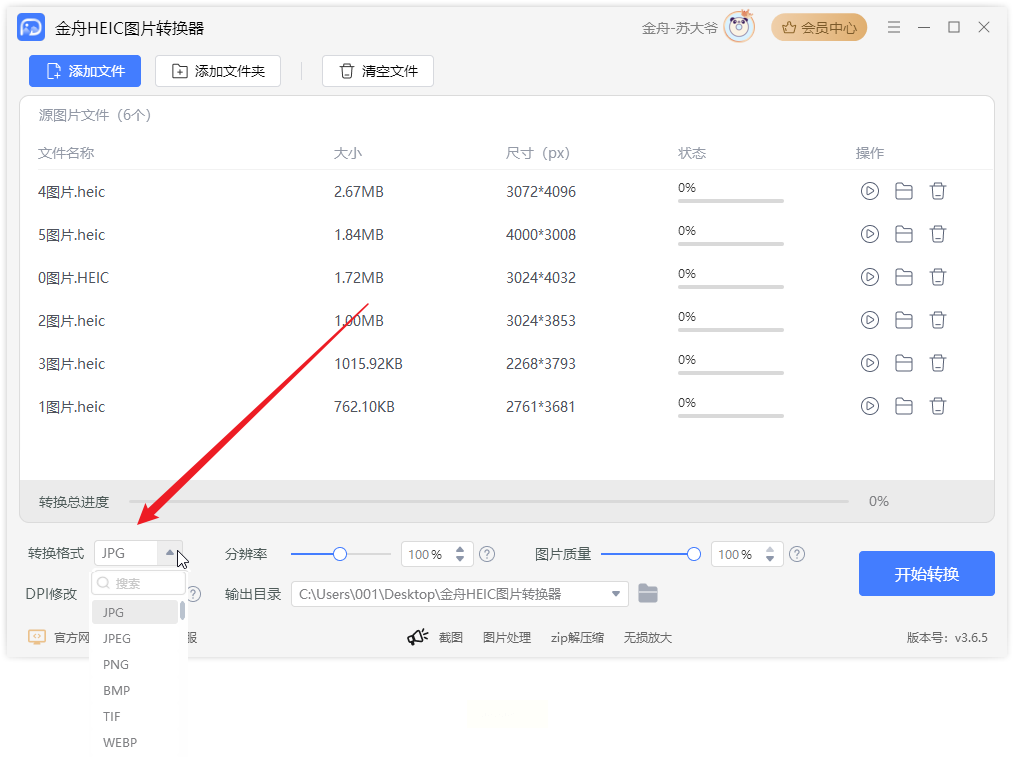Open the 无损放大 link
Image resolution: width=1014 pixels, height=757 pixels.
click(647, 637)
